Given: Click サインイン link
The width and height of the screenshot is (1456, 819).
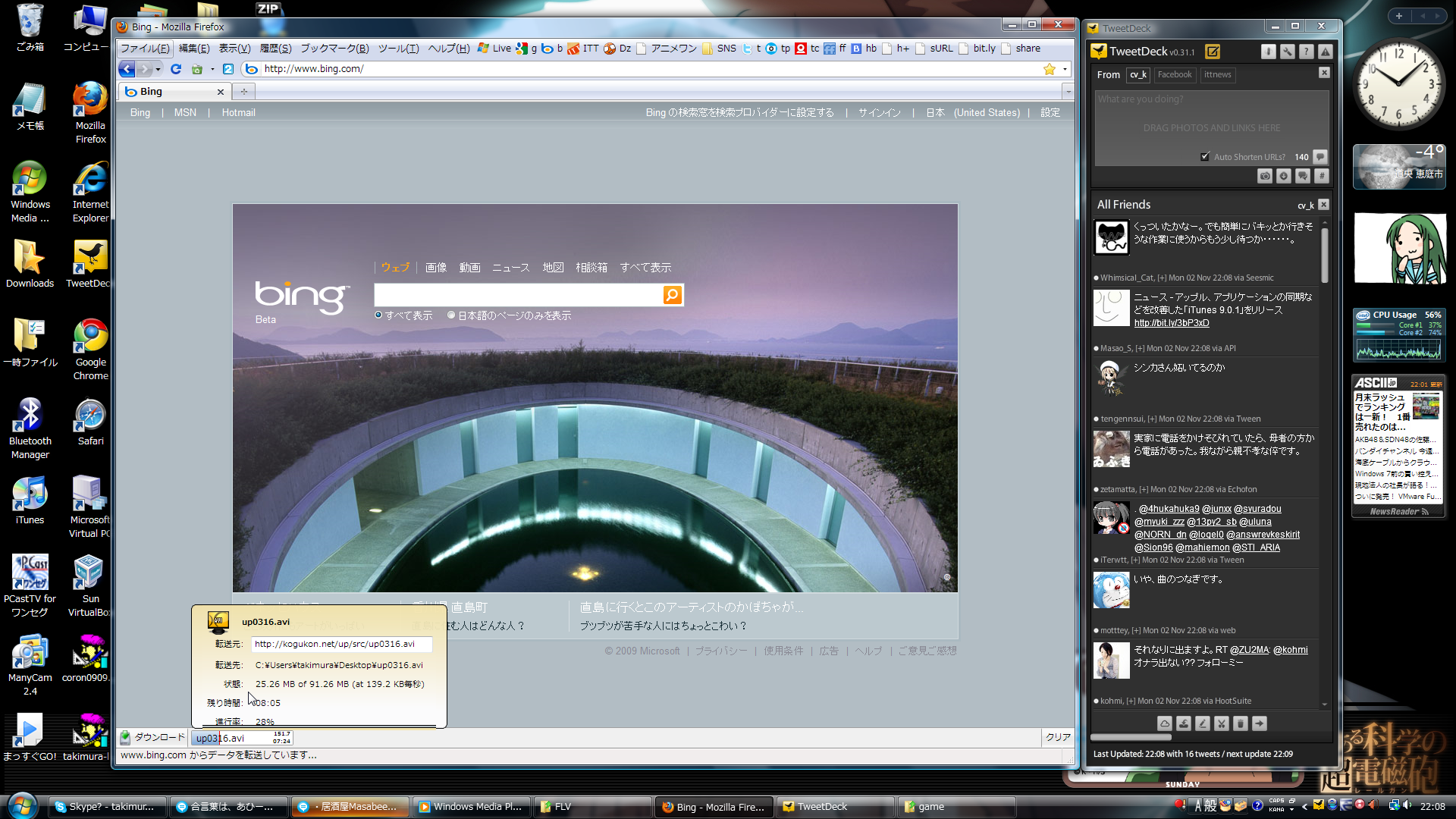Looking at the screenshot, I should 880,112.
